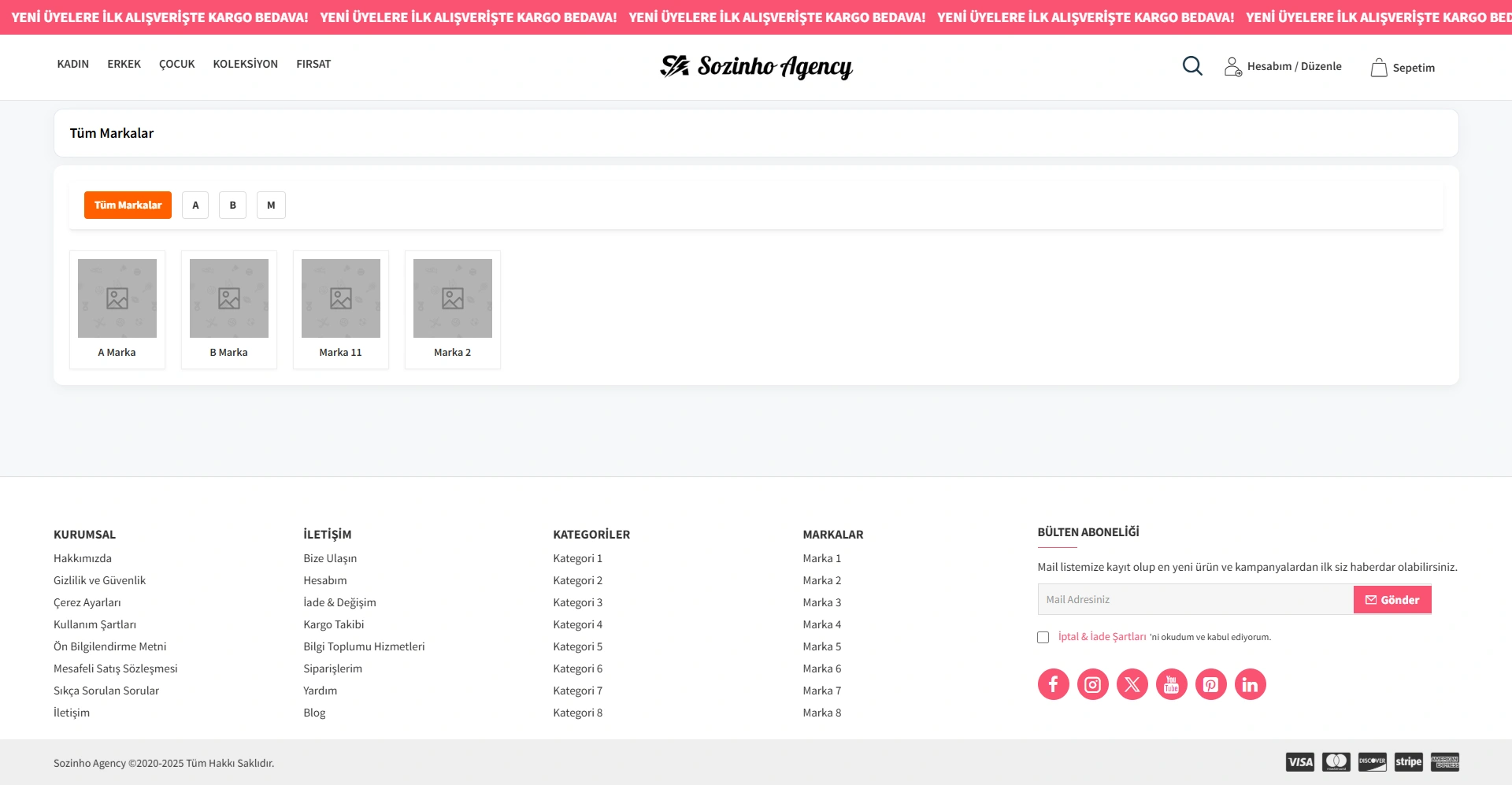Open the KADIN menu category
Image resolution: width=1512 pixels, height=785 pixels.
[x=72, y=64]
